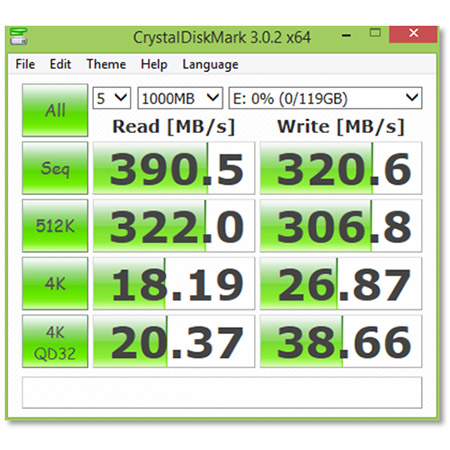Screen dimensions: 450x450
Task: Run all benchmarks with the All button
Action: click(x=55, y=110)
